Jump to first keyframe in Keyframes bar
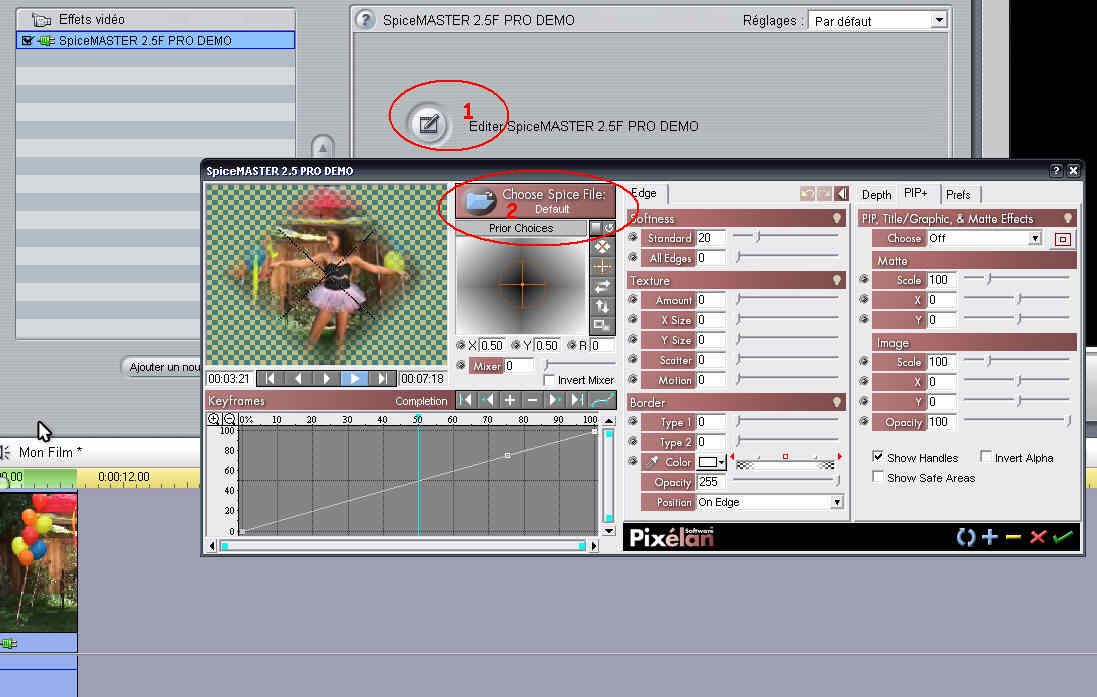Screen dimensions: 1097x697 [x=466, y=400]
